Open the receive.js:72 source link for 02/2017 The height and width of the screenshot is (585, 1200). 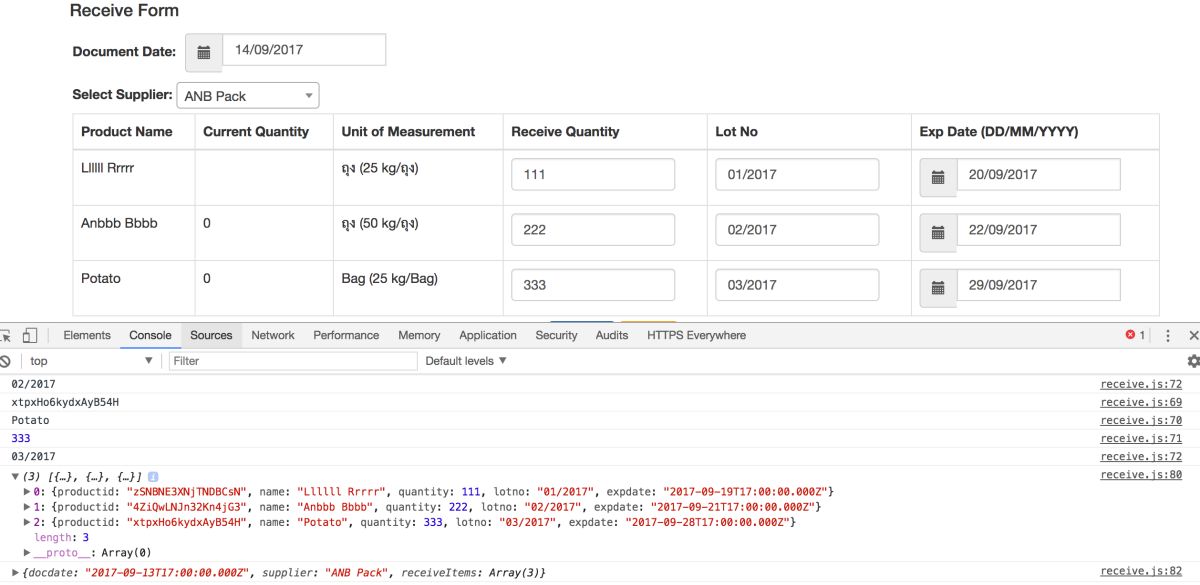pos(1141,384)
